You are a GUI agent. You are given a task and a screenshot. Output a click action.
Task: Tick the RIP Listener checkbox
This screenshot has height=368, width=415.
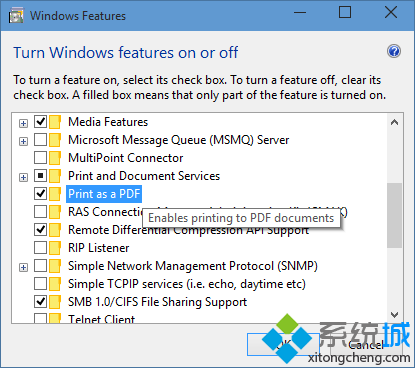pos(40,247)
